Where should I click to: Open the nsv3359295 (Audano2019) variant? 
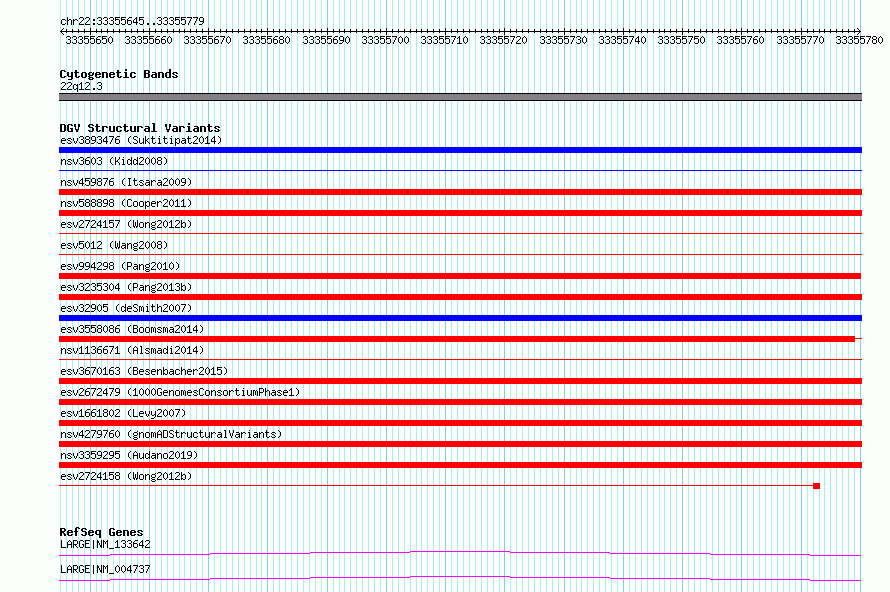click(129, 455)
